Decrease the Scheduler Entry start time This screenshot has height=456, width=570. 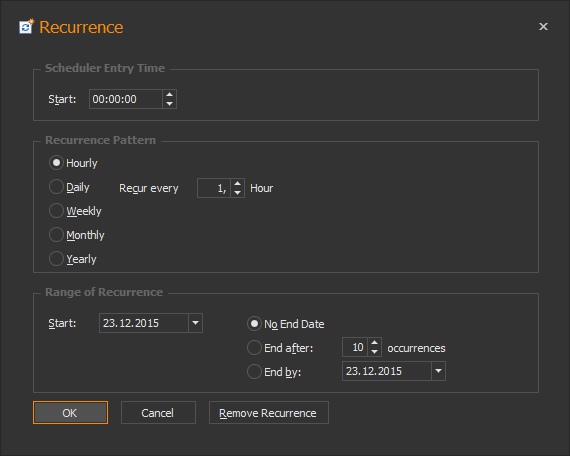point(169,104)
